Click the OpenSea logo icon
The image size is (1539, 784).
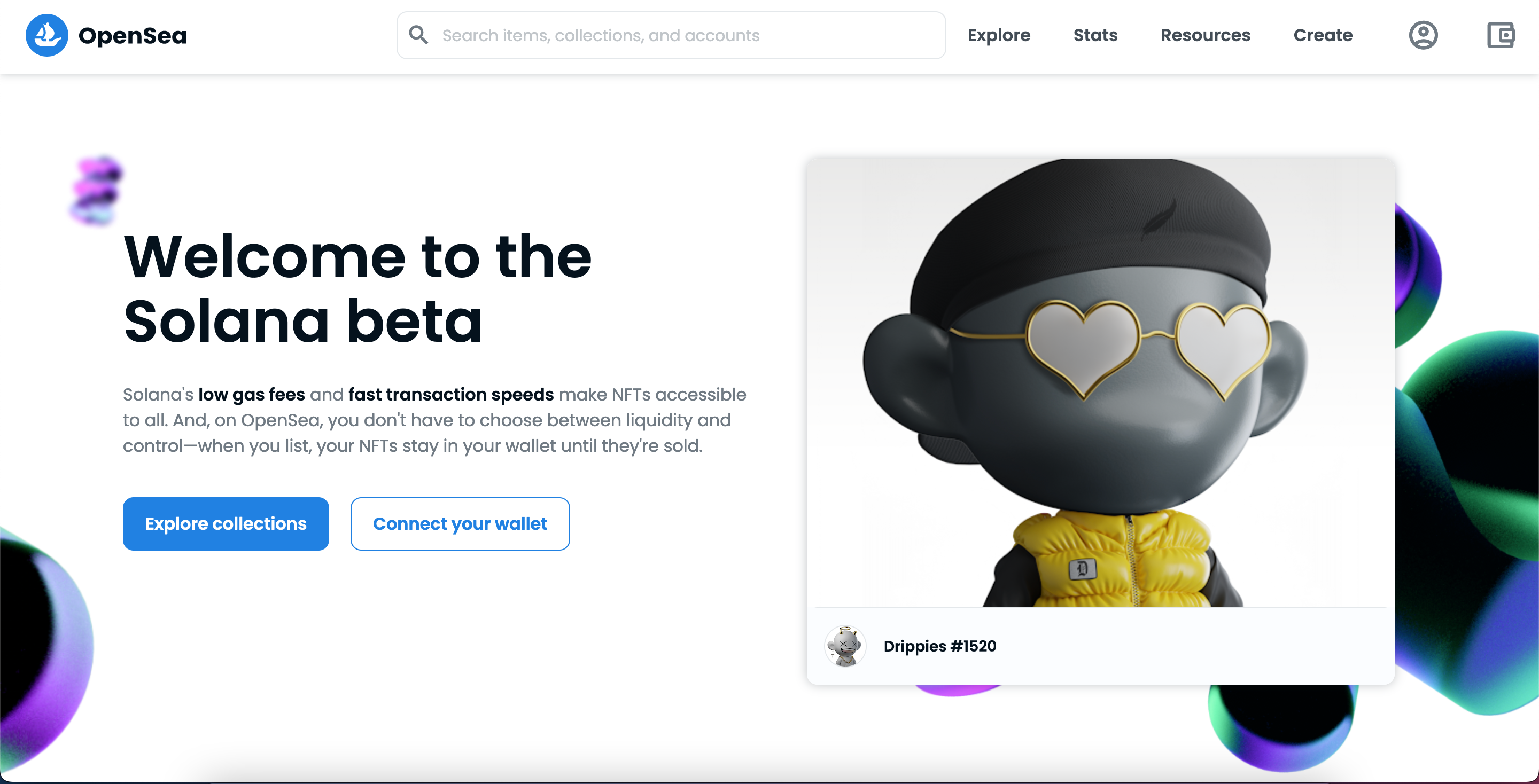pyautogui.click(x=47, y=36)
